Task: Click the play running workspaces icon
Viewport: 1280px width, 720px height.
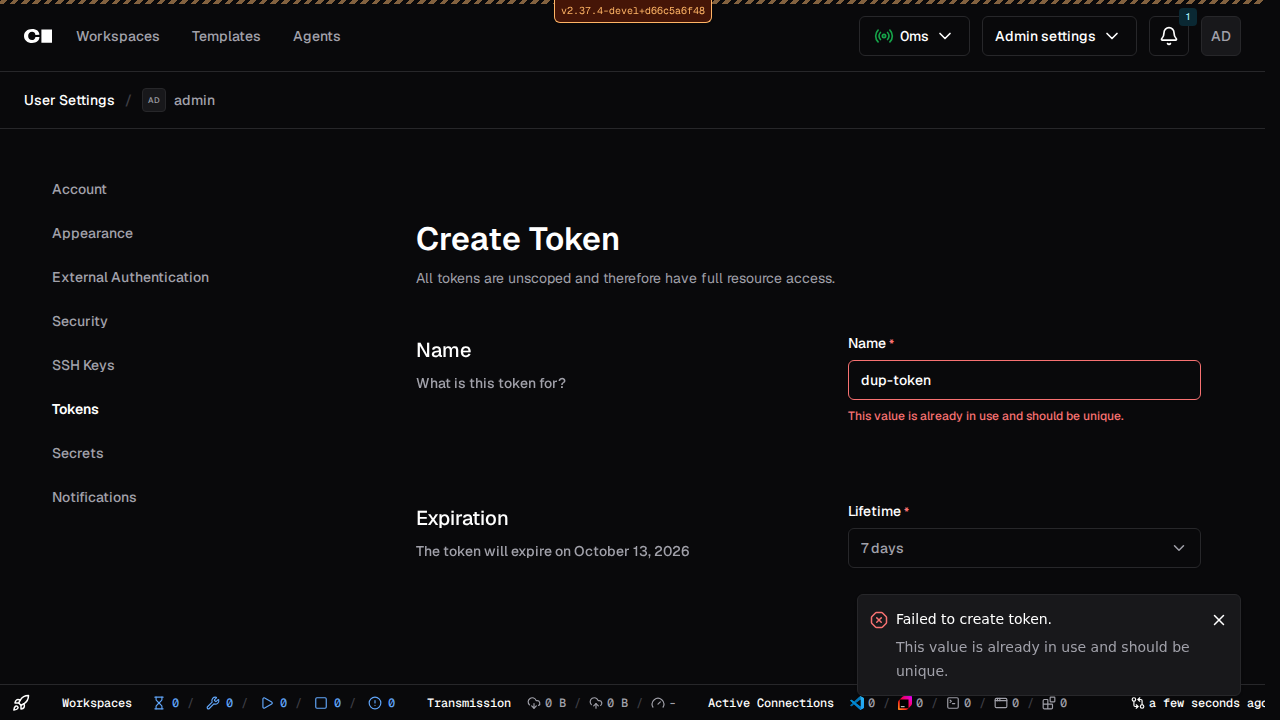Action: coord(267,703)
